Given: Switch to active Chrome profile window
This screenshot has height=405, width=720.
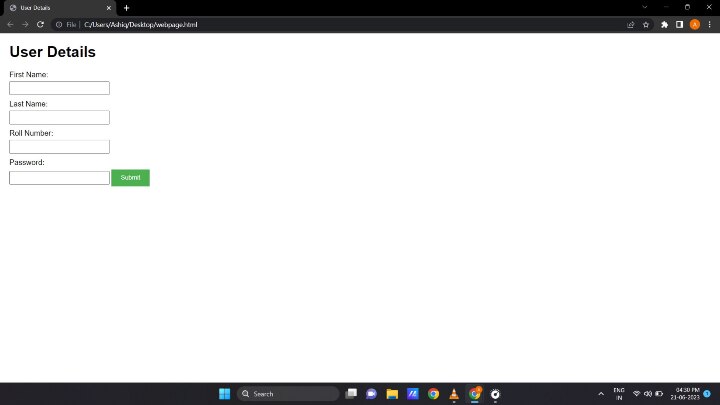Looking at the screenshot, I should (x=475, y=394).
